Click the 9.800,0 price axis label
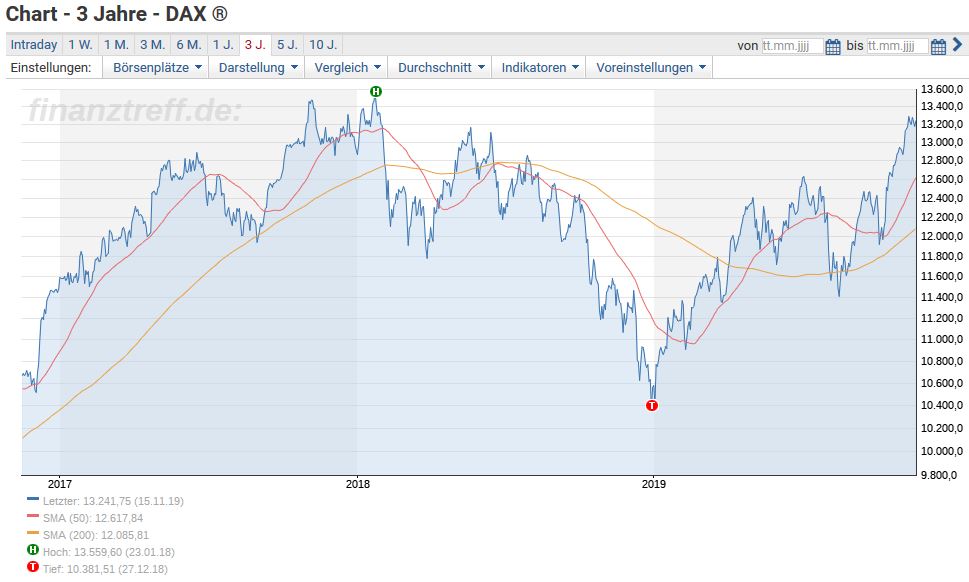 pos(939,475)
